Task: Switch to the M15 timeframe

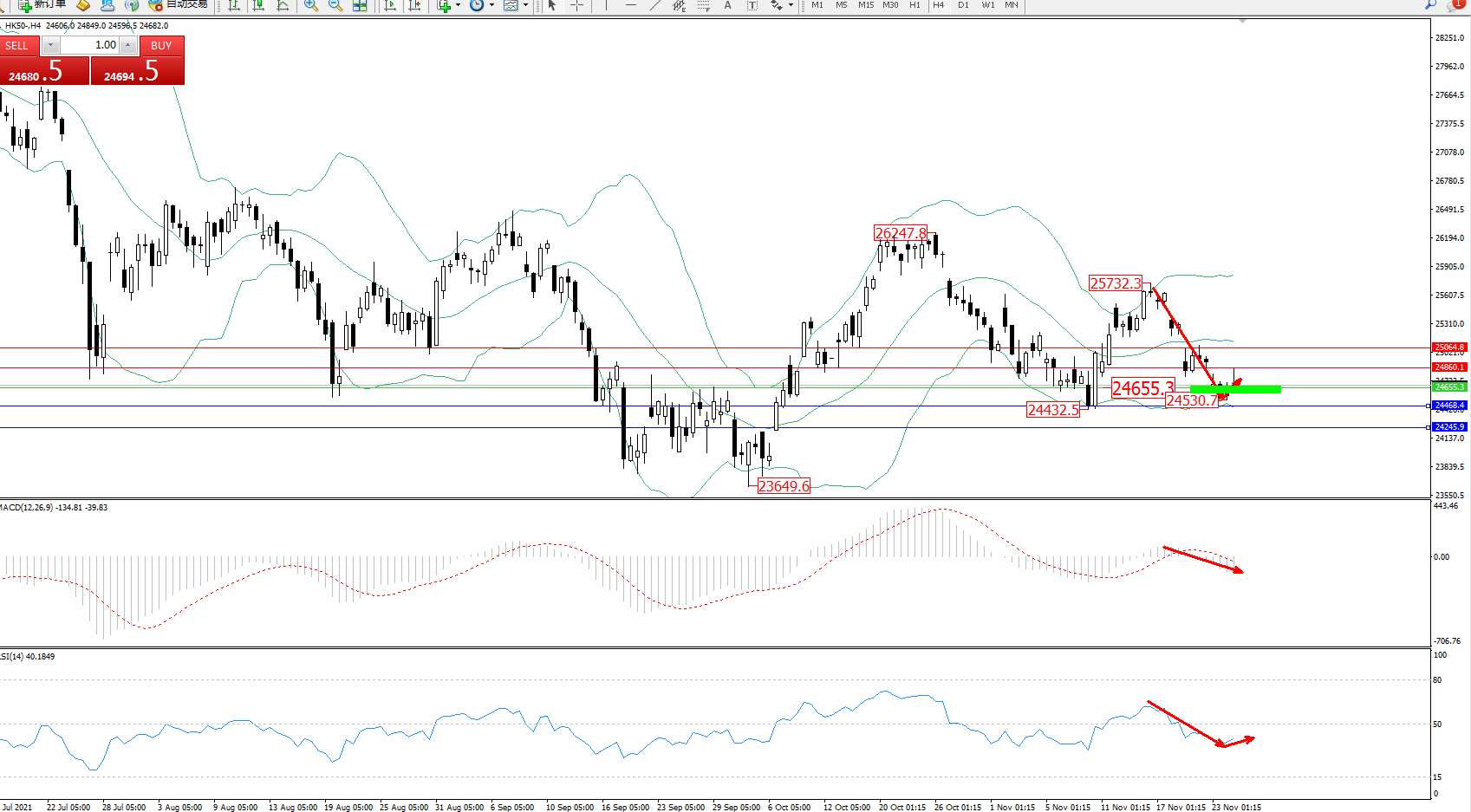Action: 865,5
